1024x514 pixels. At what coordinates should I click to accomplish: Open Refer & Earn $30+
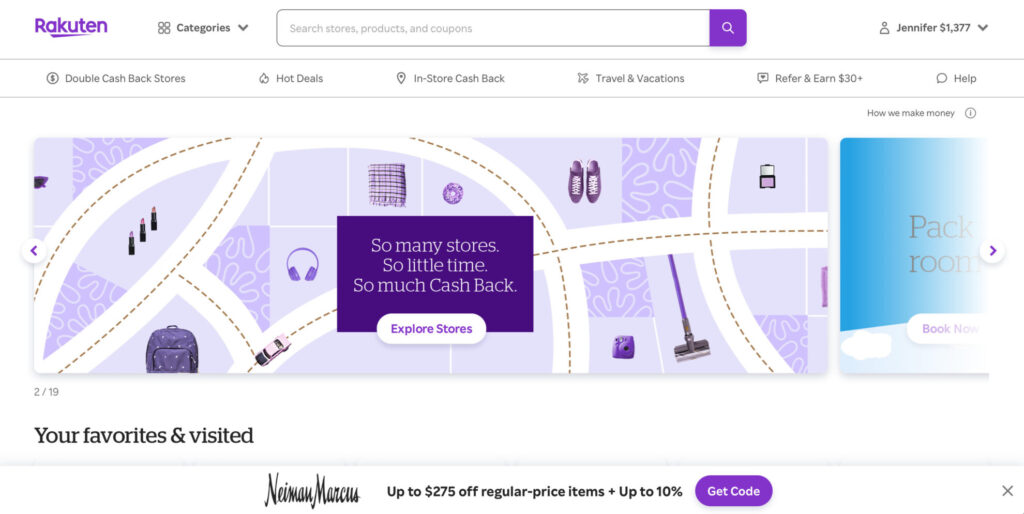[x=810, y=78]
